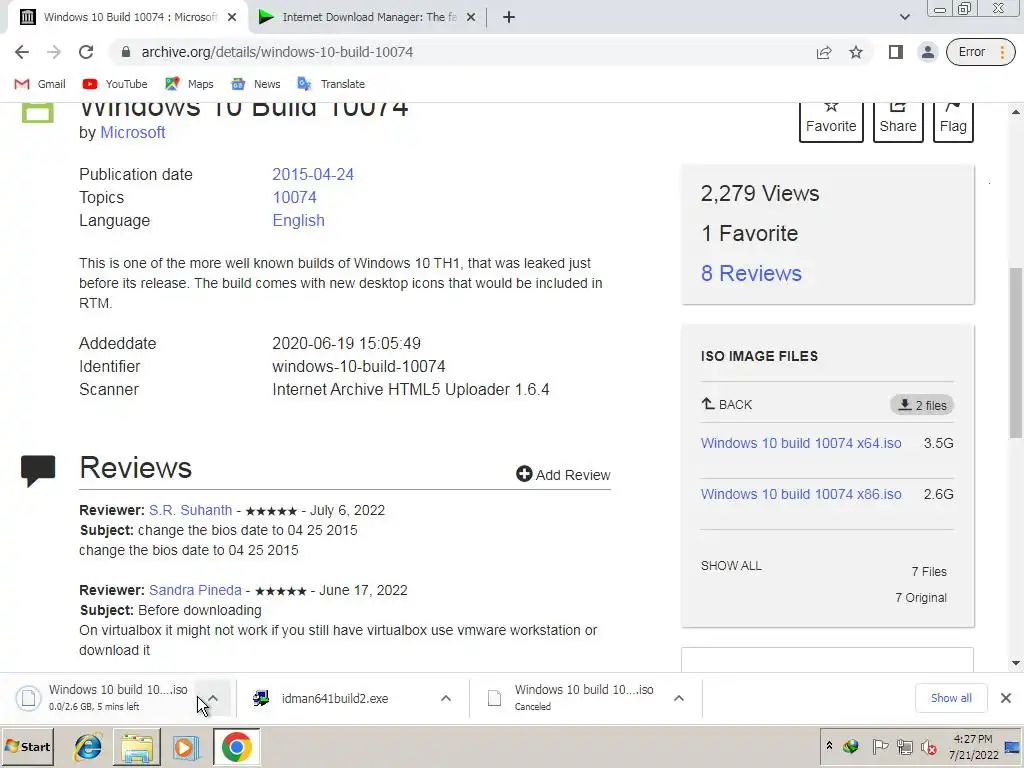
Task: Click BACK in ISO image files
Action: (x=727, y=405)
